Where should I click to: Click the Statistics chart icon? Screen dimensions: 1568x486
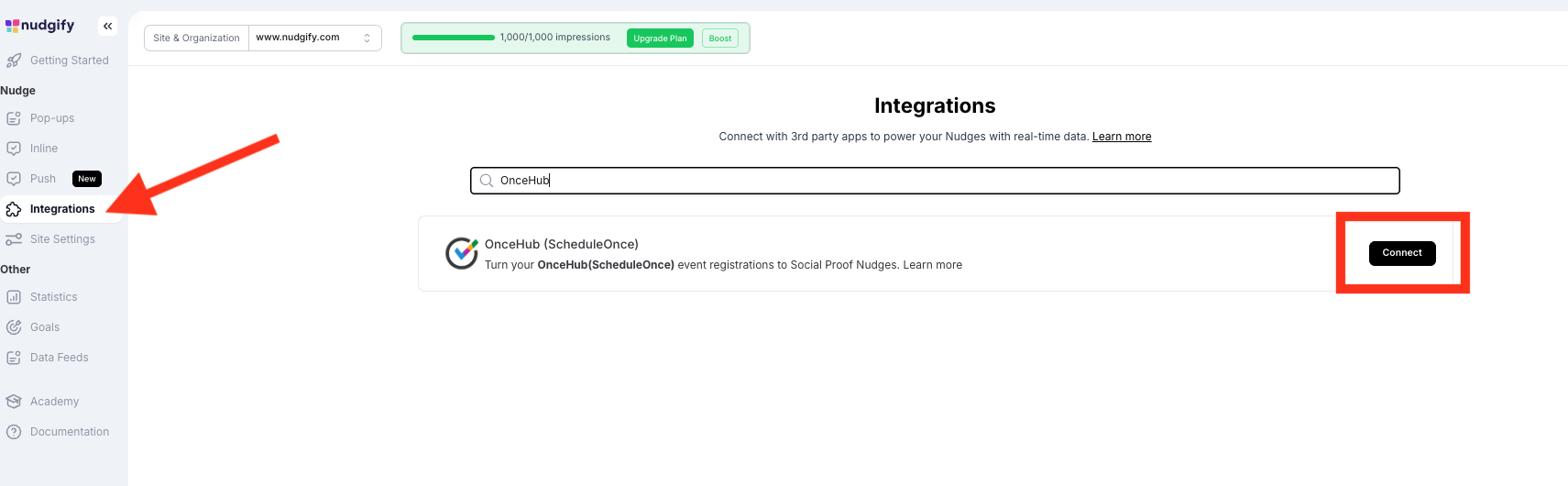[x=14, y=297]
